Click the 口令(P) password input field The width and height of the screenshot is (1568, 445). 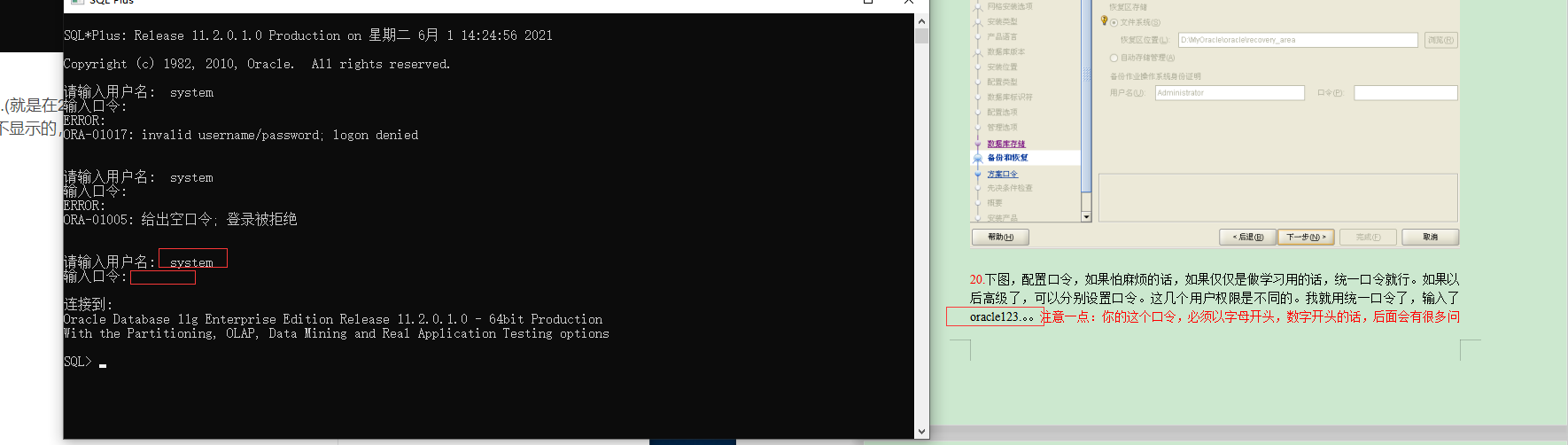(x=1406, y=93)
